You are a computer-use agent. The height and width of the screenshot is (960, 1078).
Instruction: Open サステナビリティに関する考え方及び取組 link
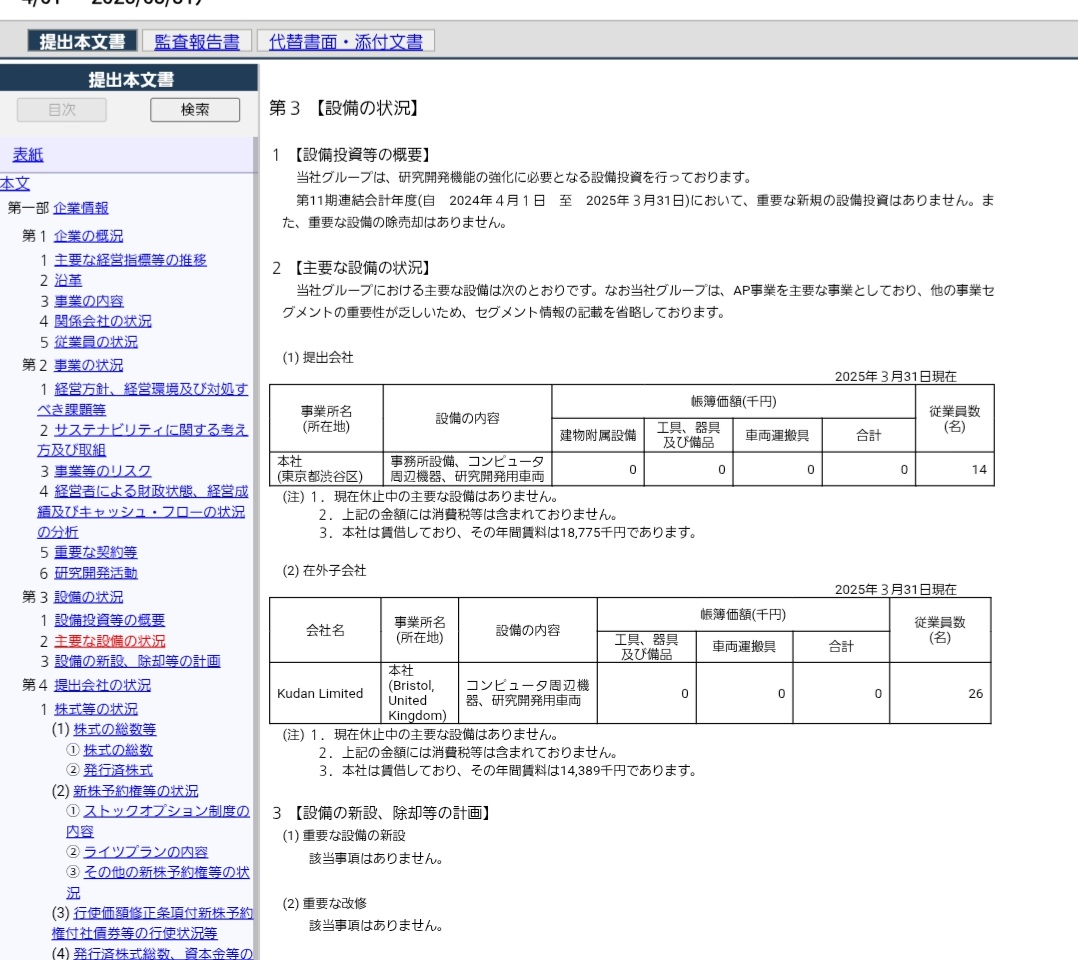click(143, 439)
